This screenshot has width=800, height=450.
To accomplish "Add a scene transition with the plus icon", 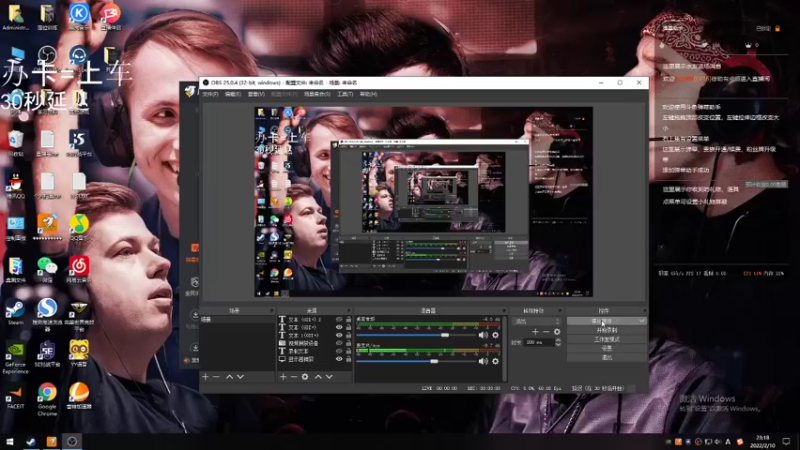I will pyautogui.click(x=535, y=332).
